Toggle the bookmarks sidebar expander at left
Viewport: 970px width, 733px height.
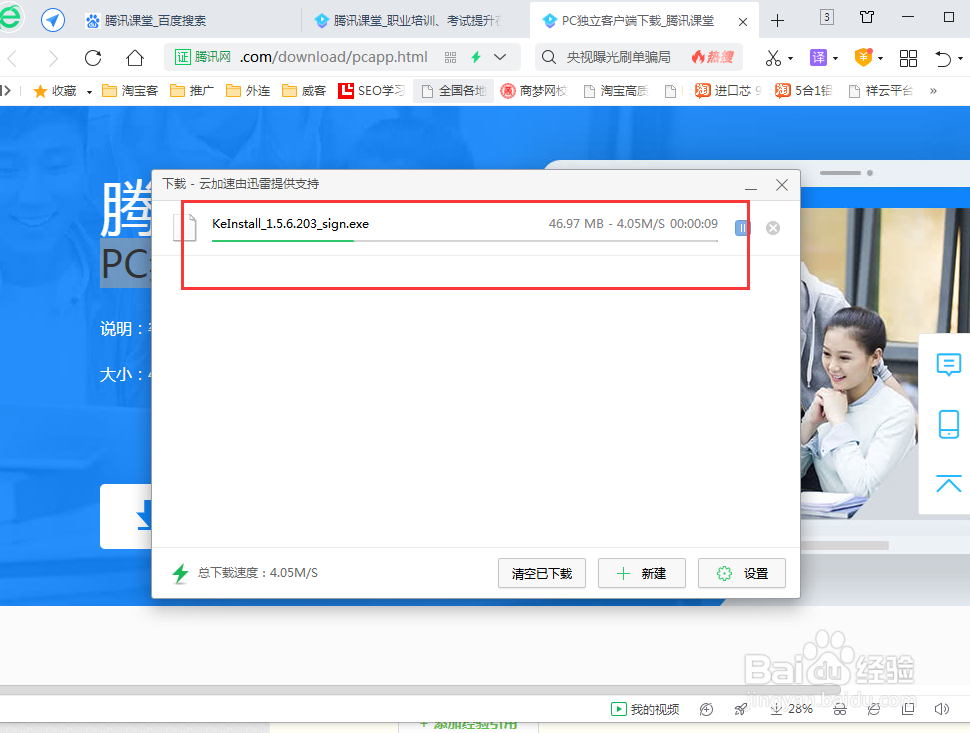point(6,91)
